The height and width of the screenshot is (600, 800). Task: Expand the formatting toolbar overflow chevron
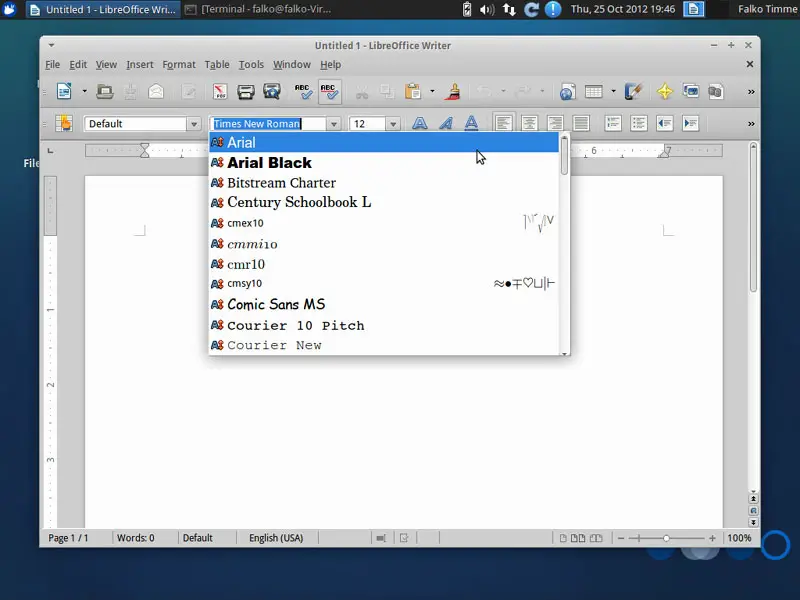click(751, 123)
